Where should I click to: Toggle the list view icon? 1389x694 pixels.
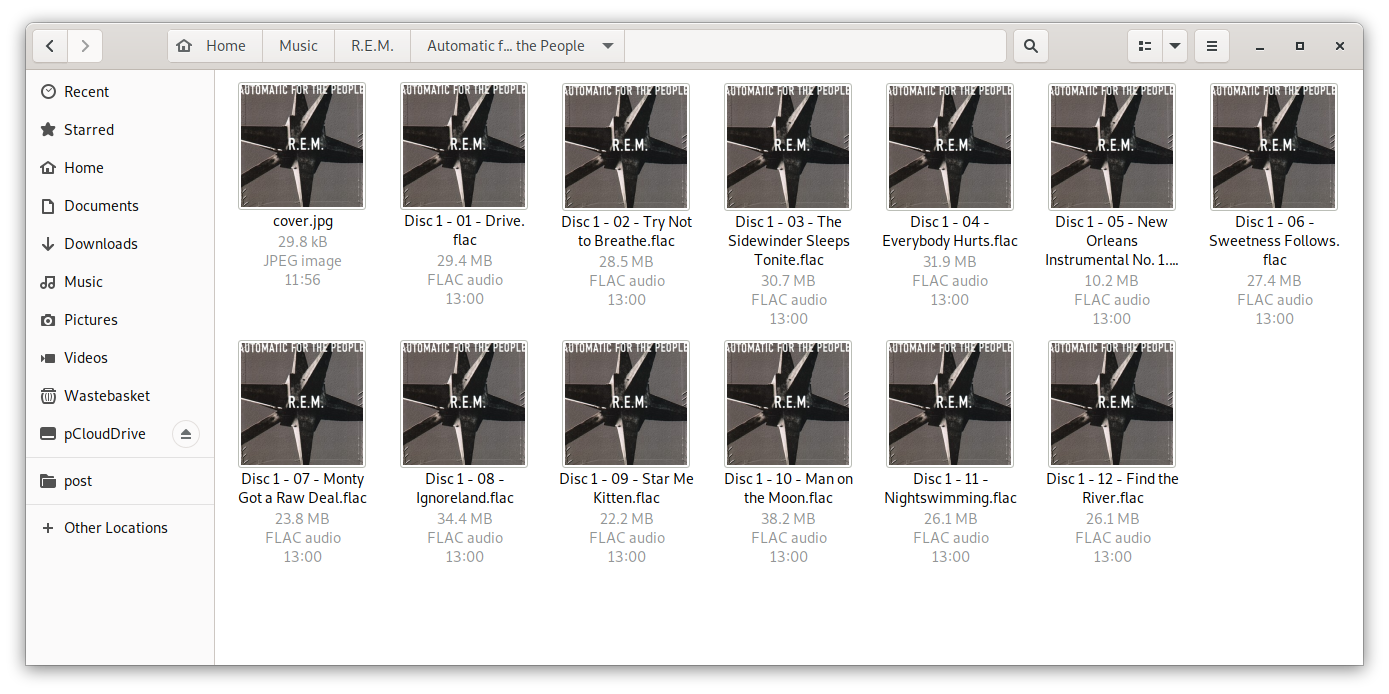point(1144,45)
